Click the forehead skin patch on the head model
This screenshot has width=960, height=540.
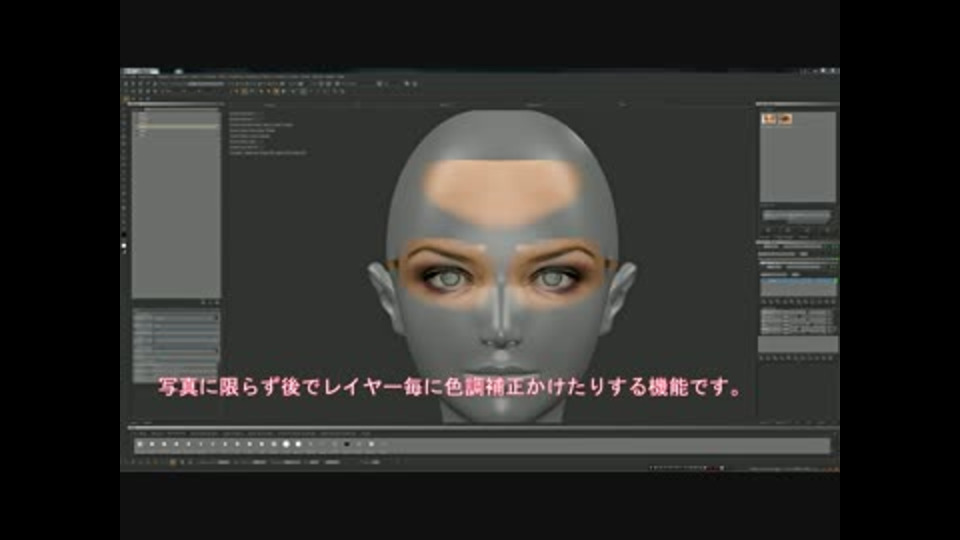point(501,190)
